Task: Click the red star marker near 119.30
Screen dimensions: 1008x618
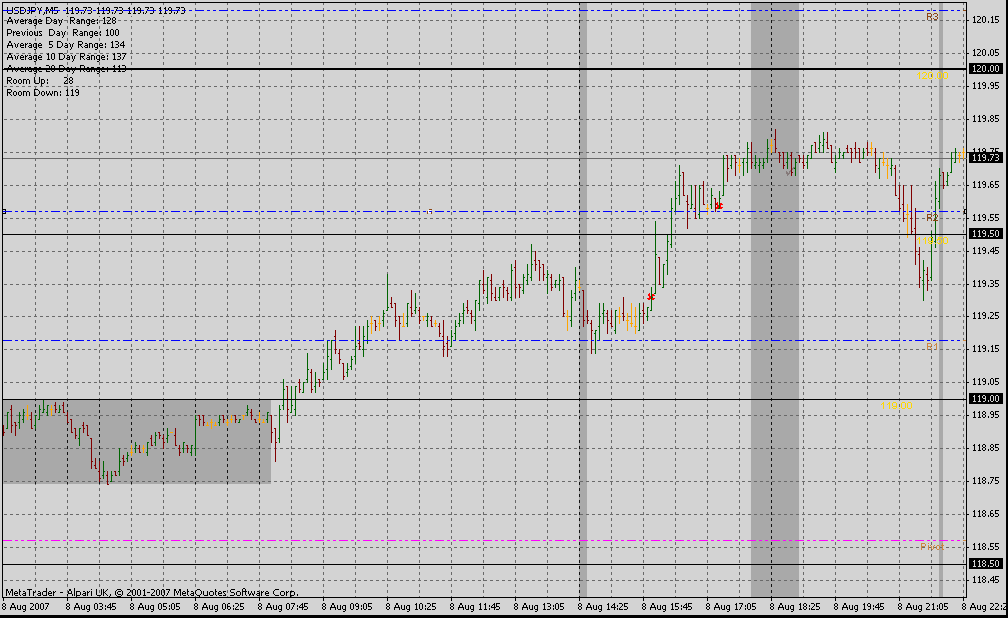Action: click(651, 297)
